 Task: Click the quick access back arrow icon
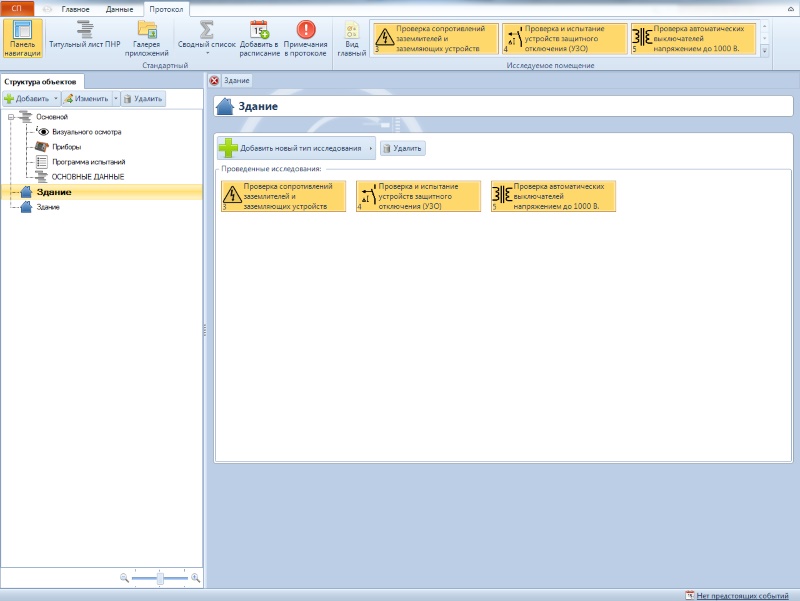tap(47, 9)
